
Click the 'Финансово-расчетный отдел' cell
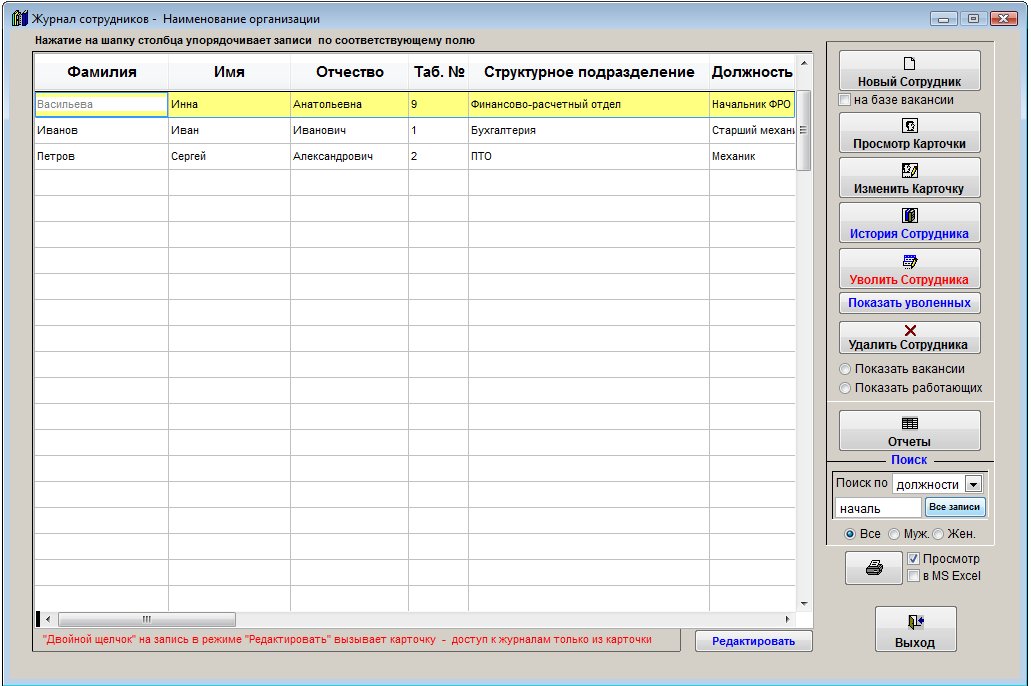588,104
